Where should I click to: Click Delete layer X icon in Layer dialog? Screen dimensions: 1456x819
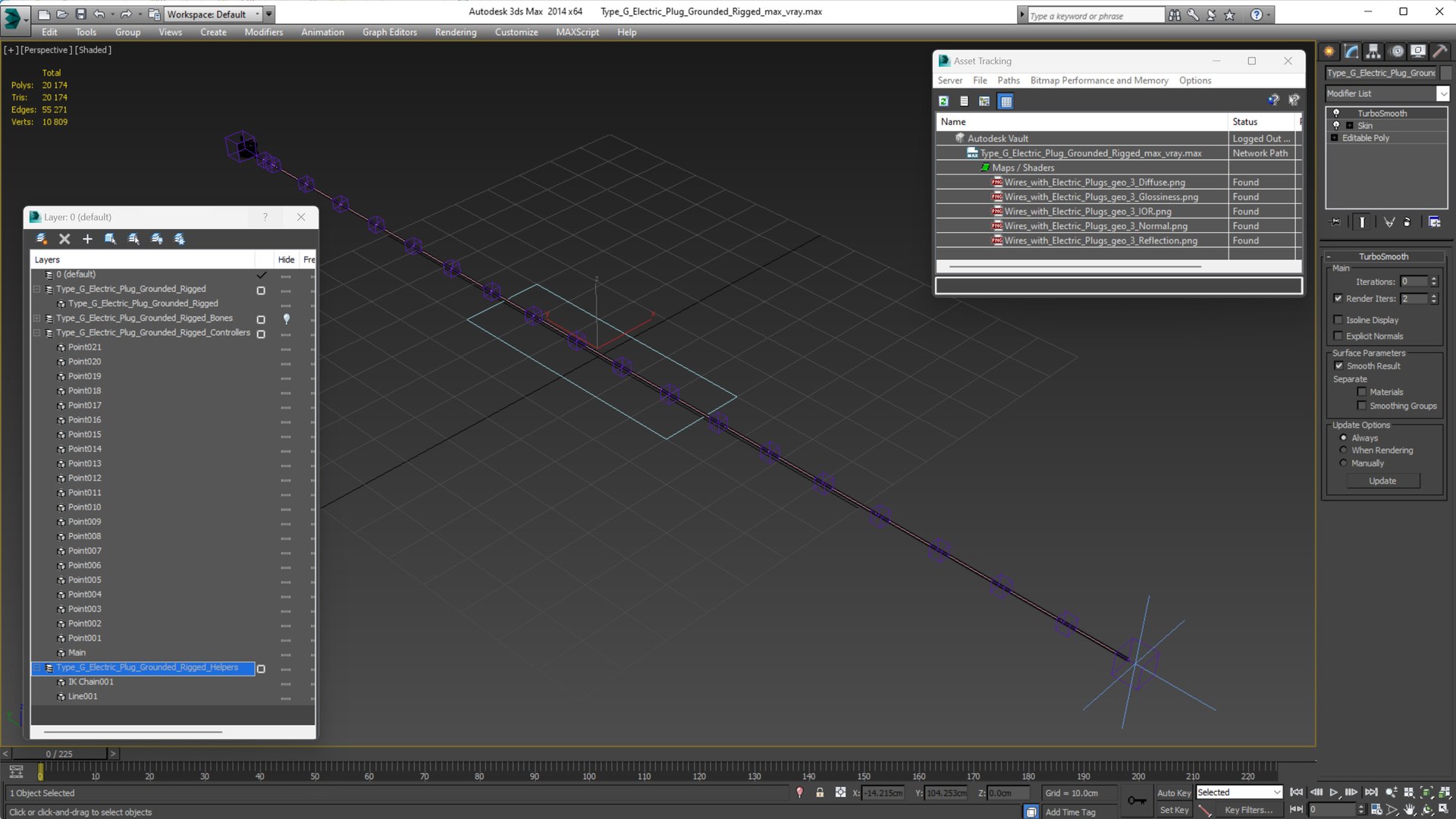64,239
